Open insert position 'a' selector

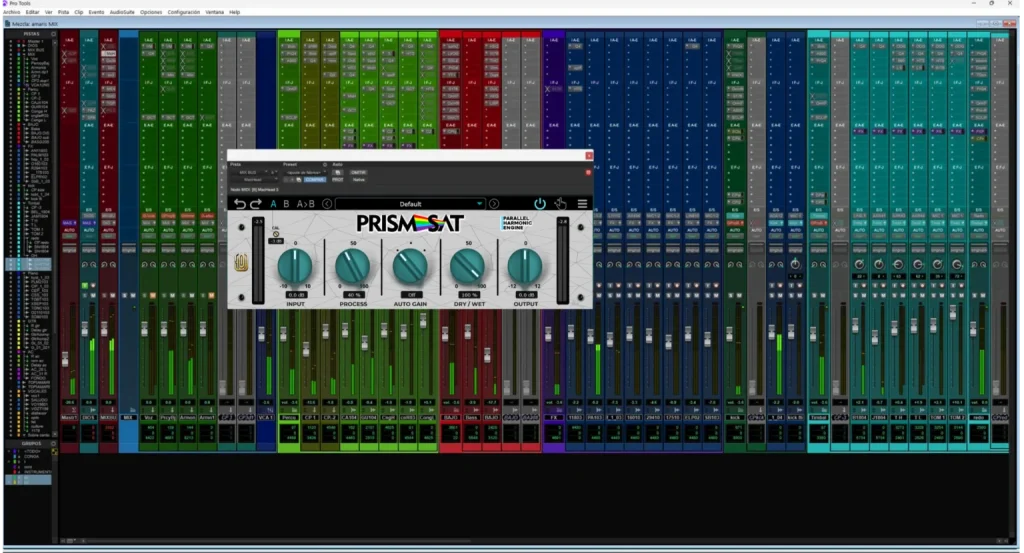274,172
